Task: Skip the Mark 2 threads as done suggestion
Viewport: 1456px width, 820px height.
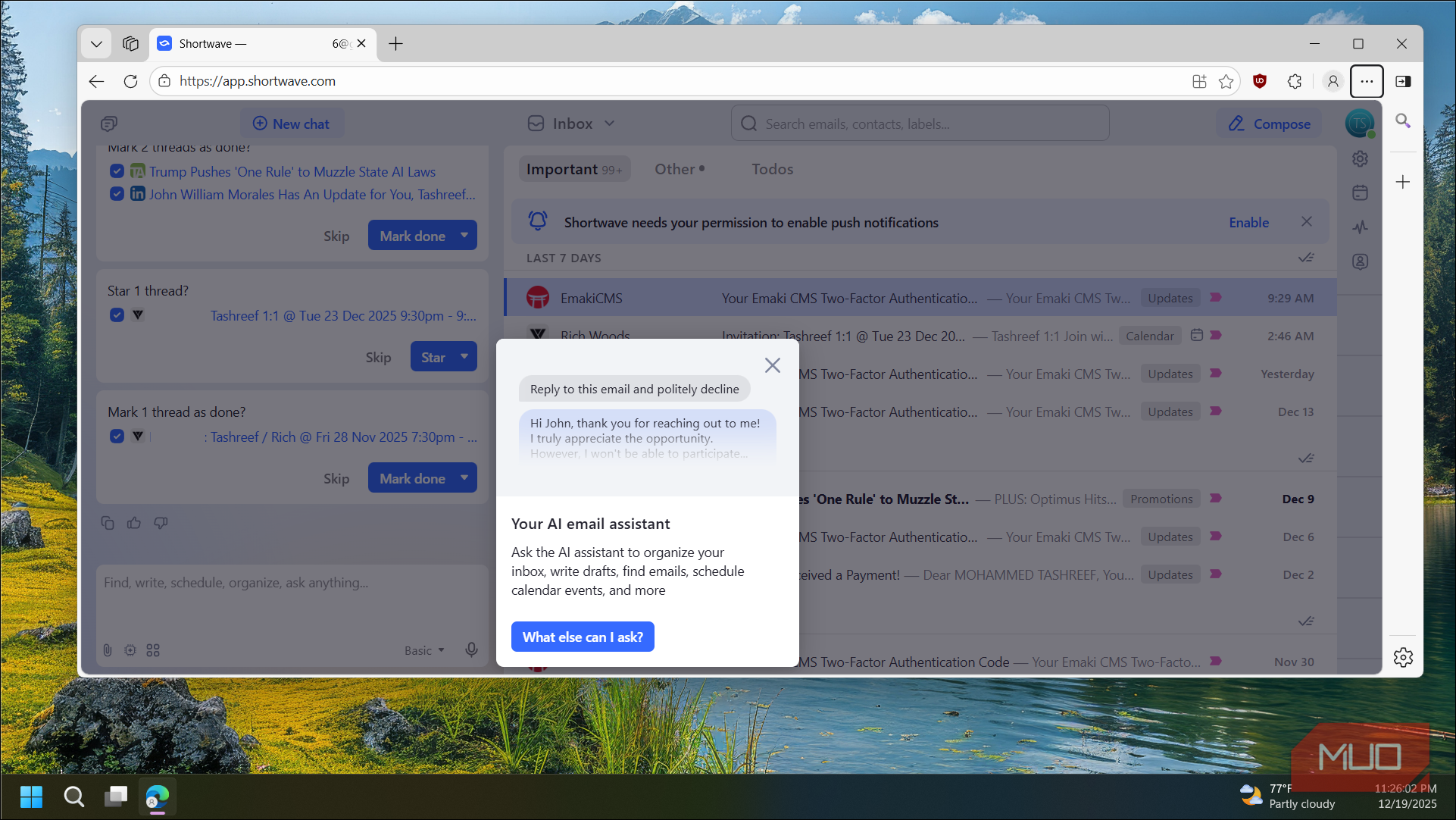Action: [x=336, y=236]
